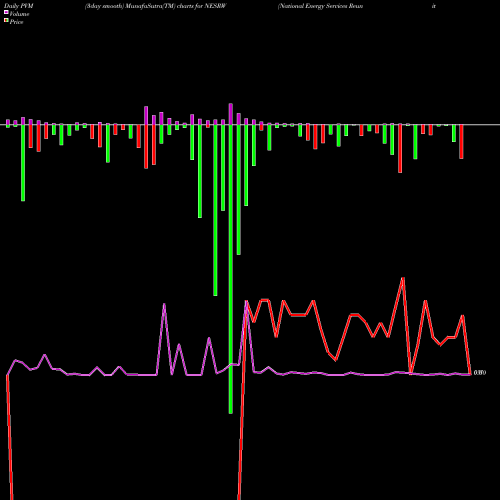Click the 'MunafaSutra(TM) charts for NESRW' heading
500x500 pixels.
(175, 6)
